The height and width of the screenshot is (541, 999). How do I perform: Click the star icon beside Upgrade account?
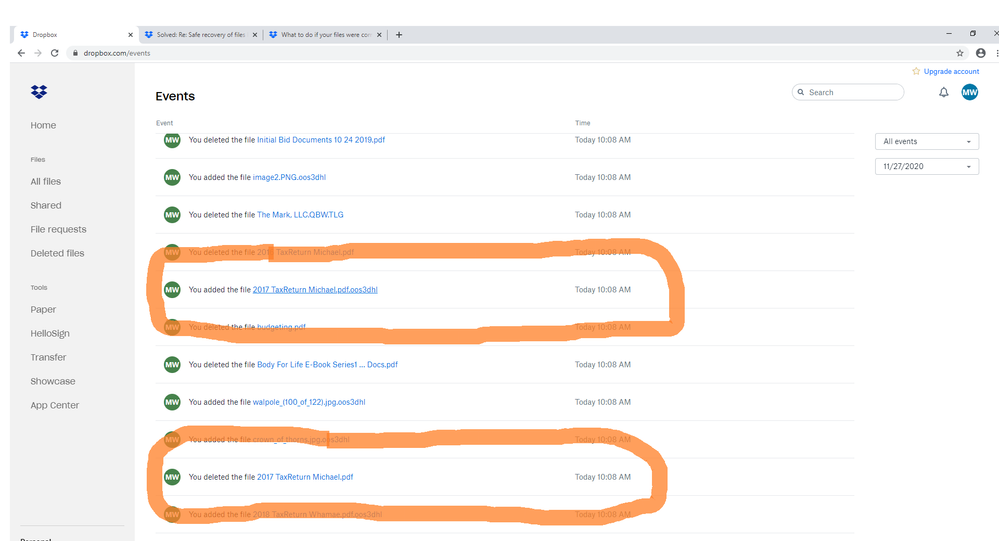[916, 71]
